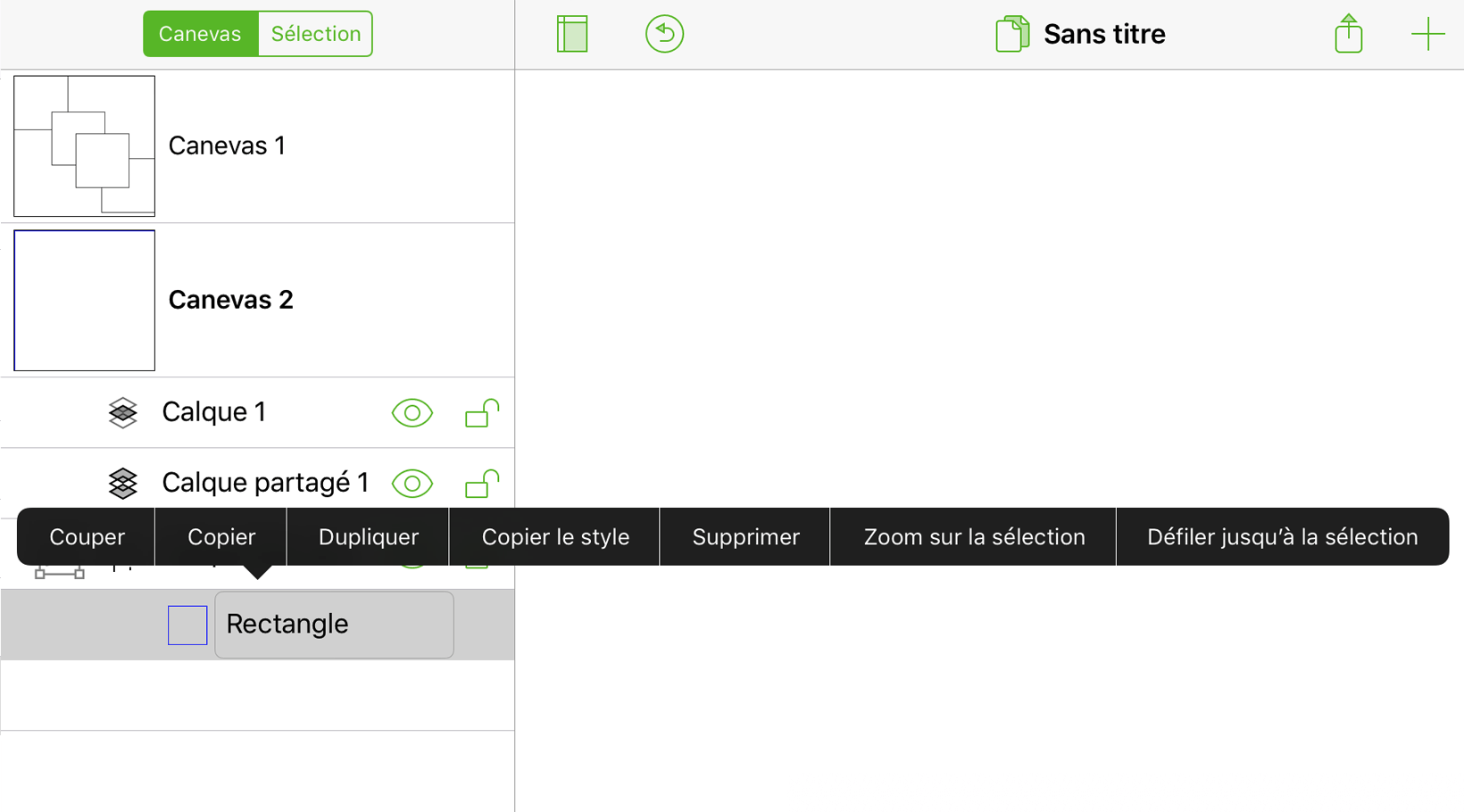
Task: Toggle lock on Calque partagé 1
Action: (x=482, y=484)
